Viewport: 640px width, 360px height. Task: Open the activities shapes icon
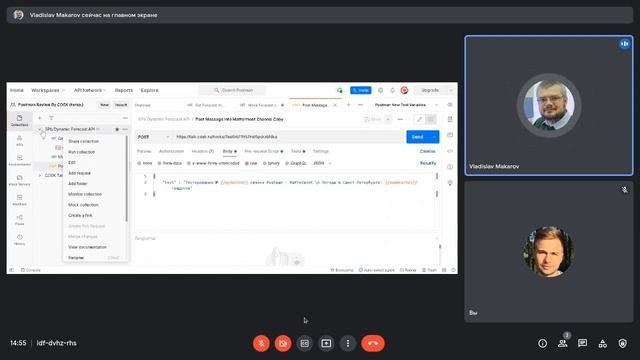(602, 343)
